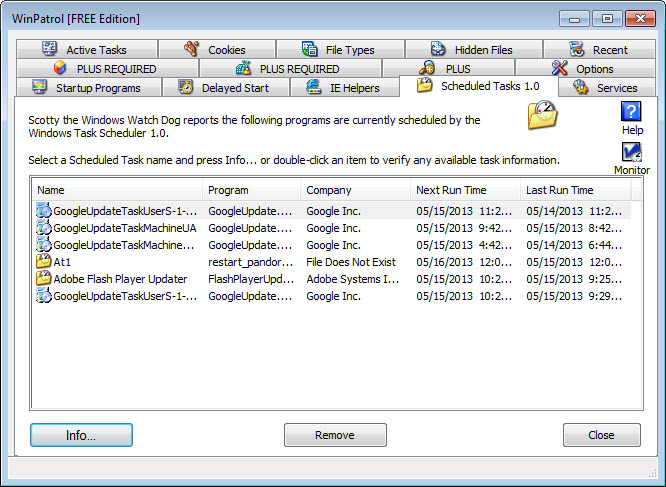Click the Adobe Flash Player Updater icon

click(43, 278)
